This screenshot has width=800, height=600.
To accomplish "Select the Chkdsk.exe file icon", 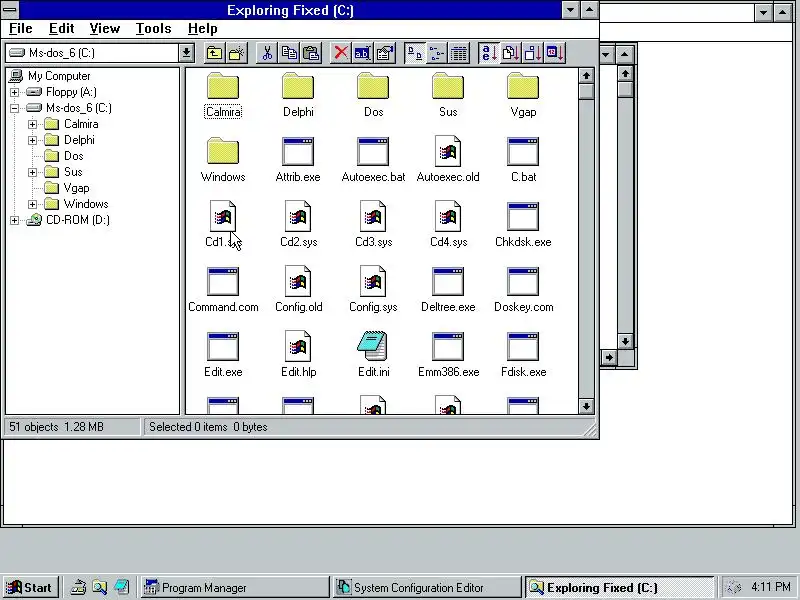I will (523, 216).
